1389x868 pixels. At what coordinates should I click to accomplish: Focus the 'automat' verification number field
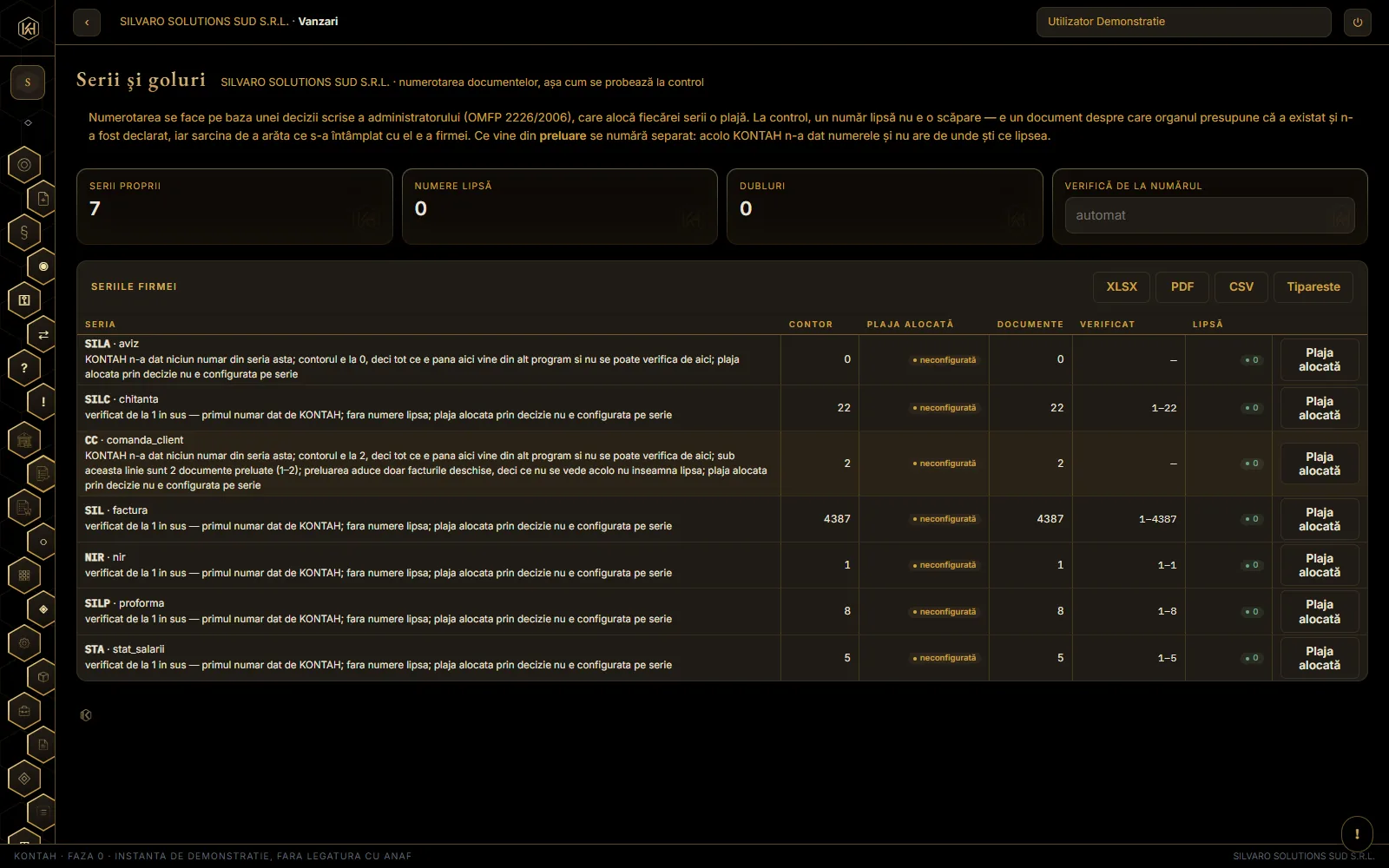coord(1209,215)
